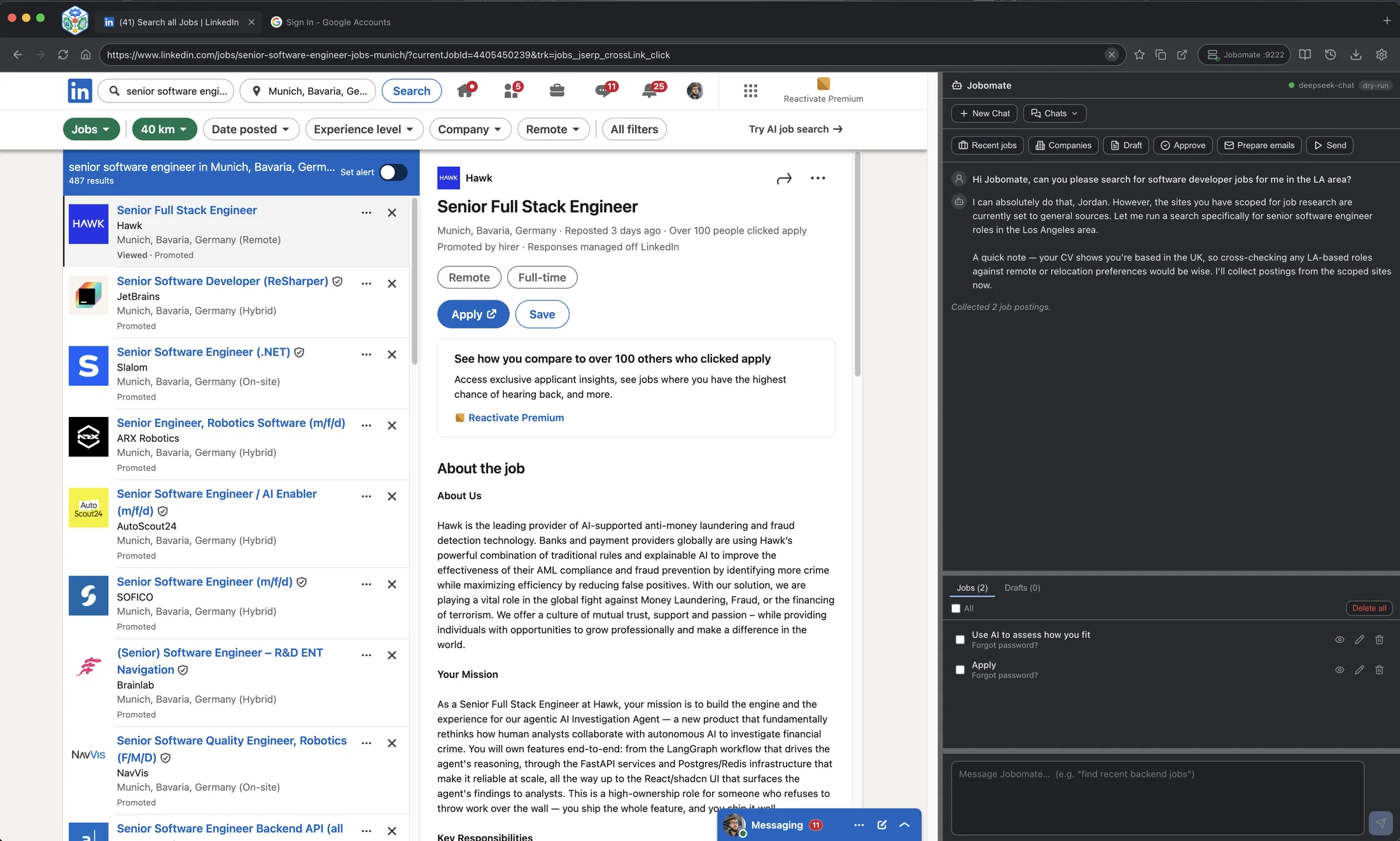1400x841 pixels.
Task: Reload the current browser page
Action: [x=63, y=55]
